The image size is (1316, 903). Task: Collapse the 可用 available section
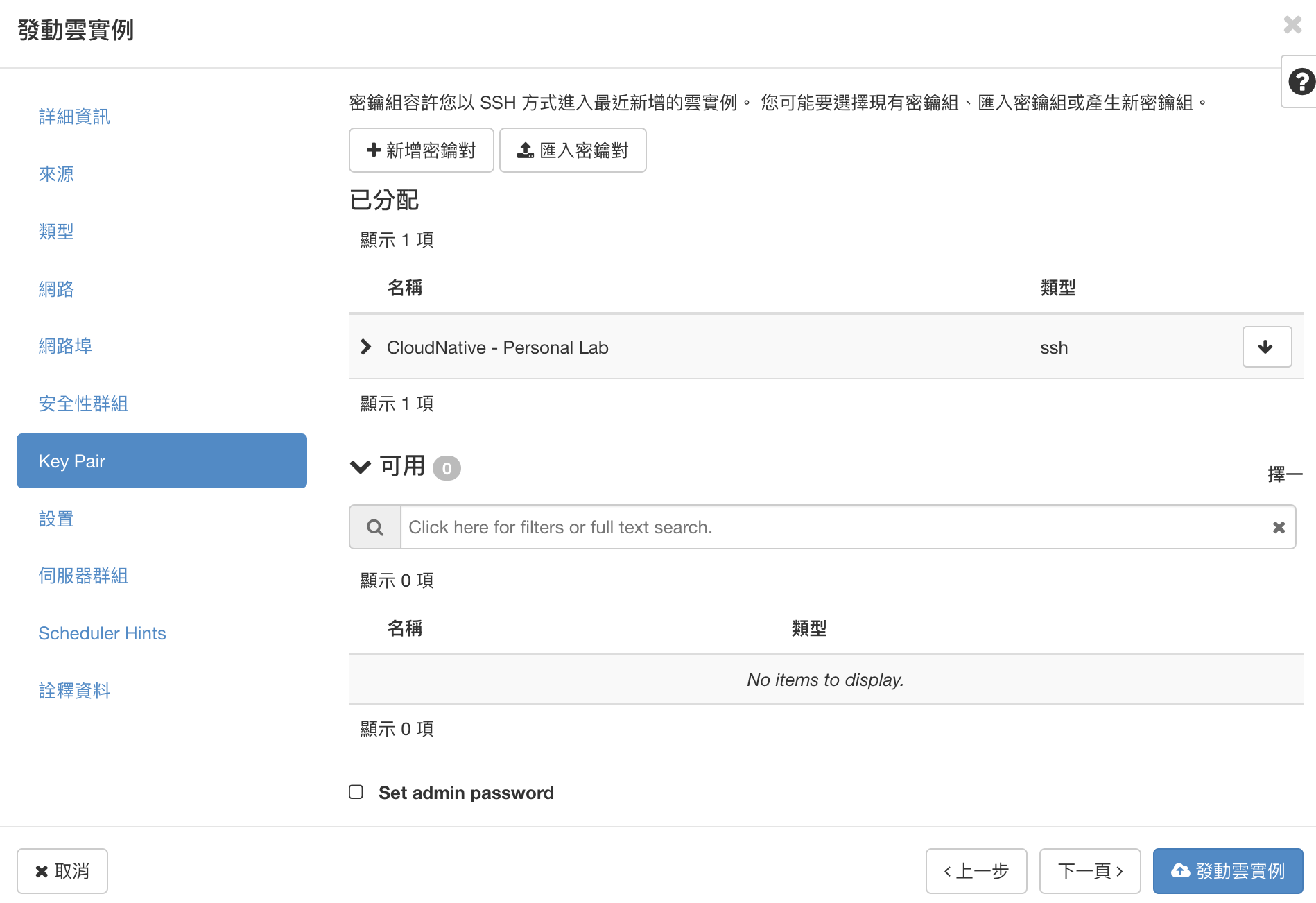point(361,467)
